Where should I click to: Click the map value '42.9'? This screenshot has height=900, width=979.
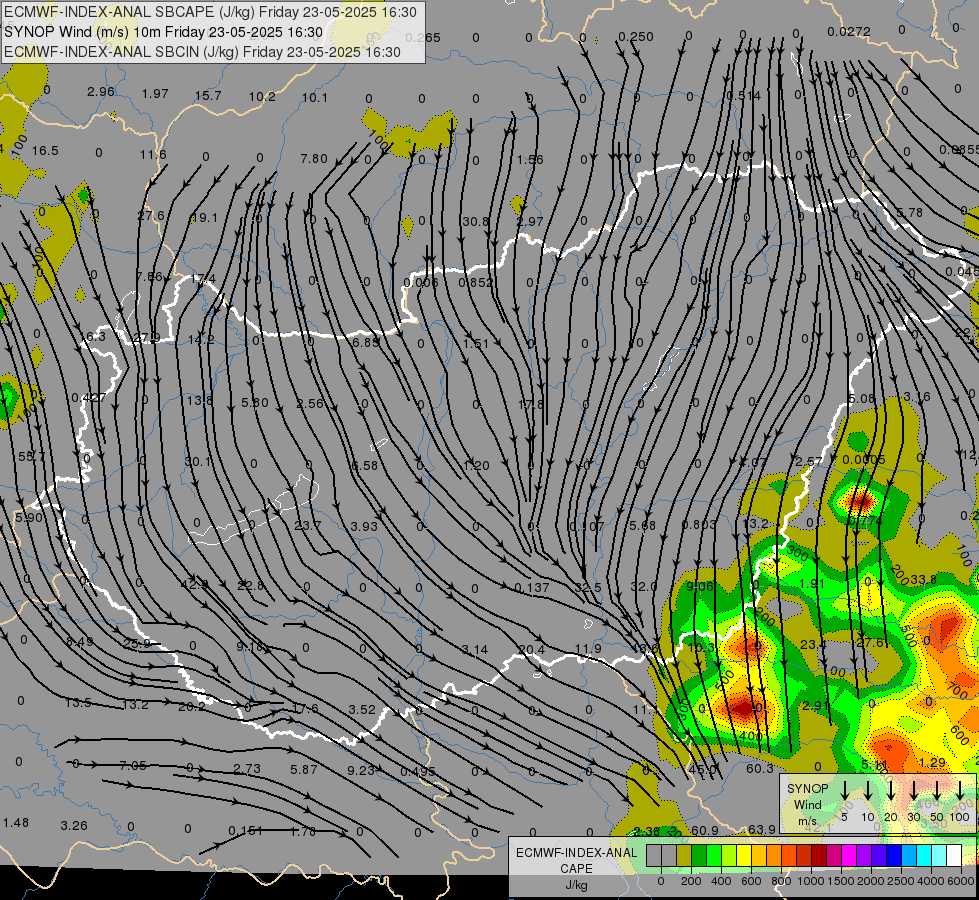(194, 585)
